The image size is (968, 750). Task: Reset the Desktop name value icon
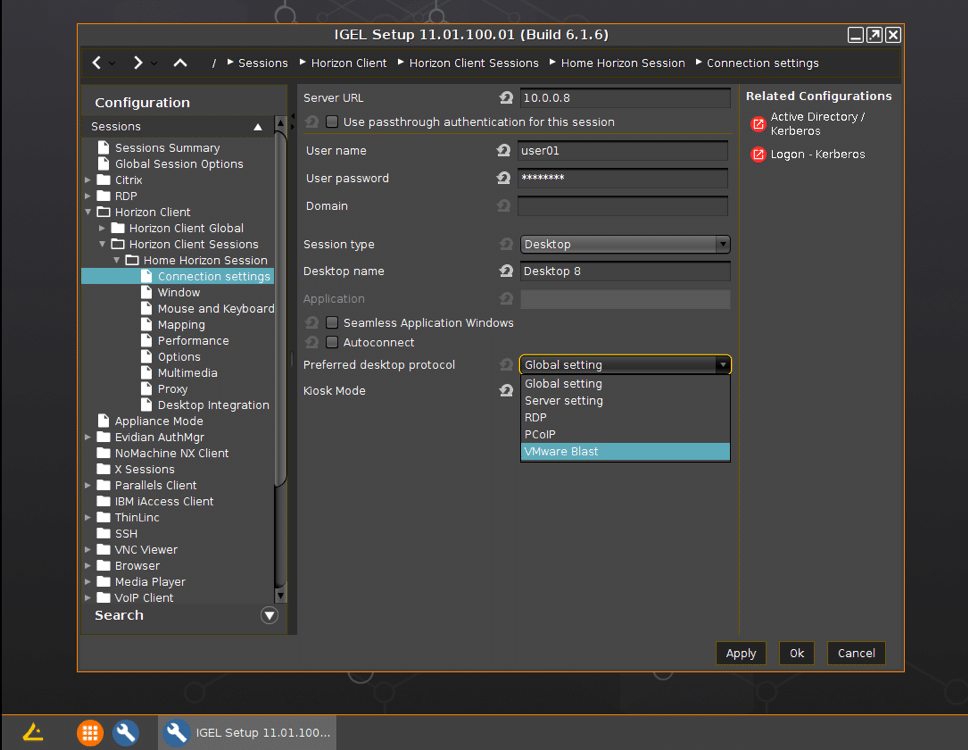coord(506,270)
